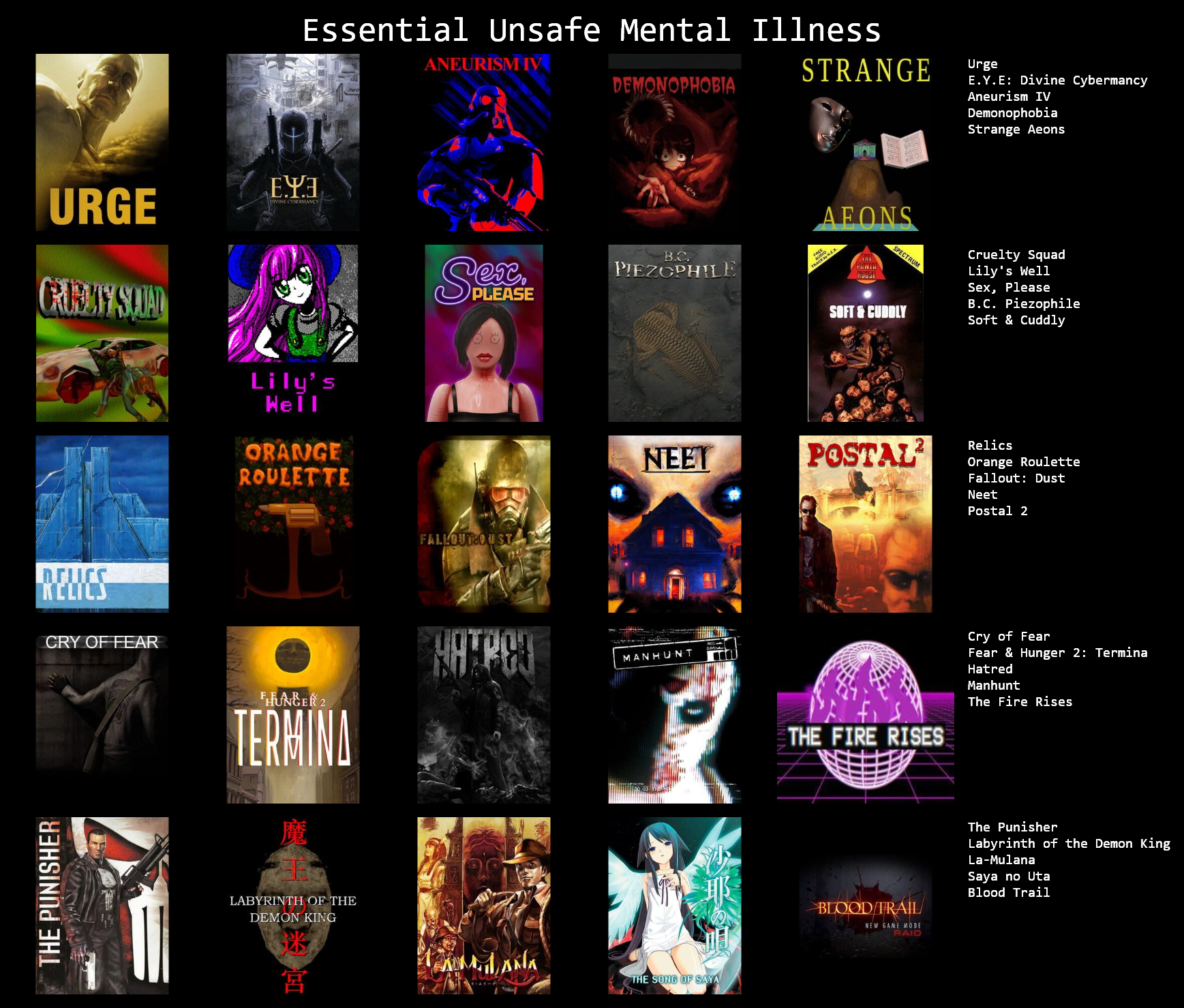Click the B.C. Piezophile fossil cover
Viewport: 1184px width, 1008px height.
(x=675, y=333)
